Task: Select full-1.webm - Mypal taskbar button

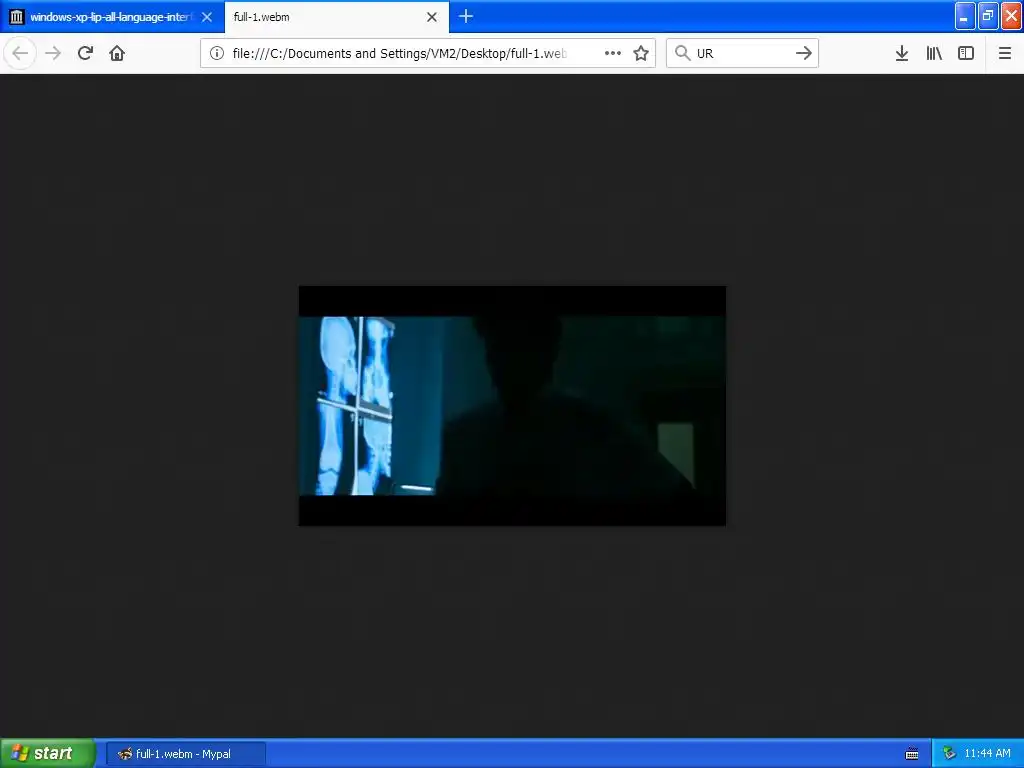Action: [185, 754]
